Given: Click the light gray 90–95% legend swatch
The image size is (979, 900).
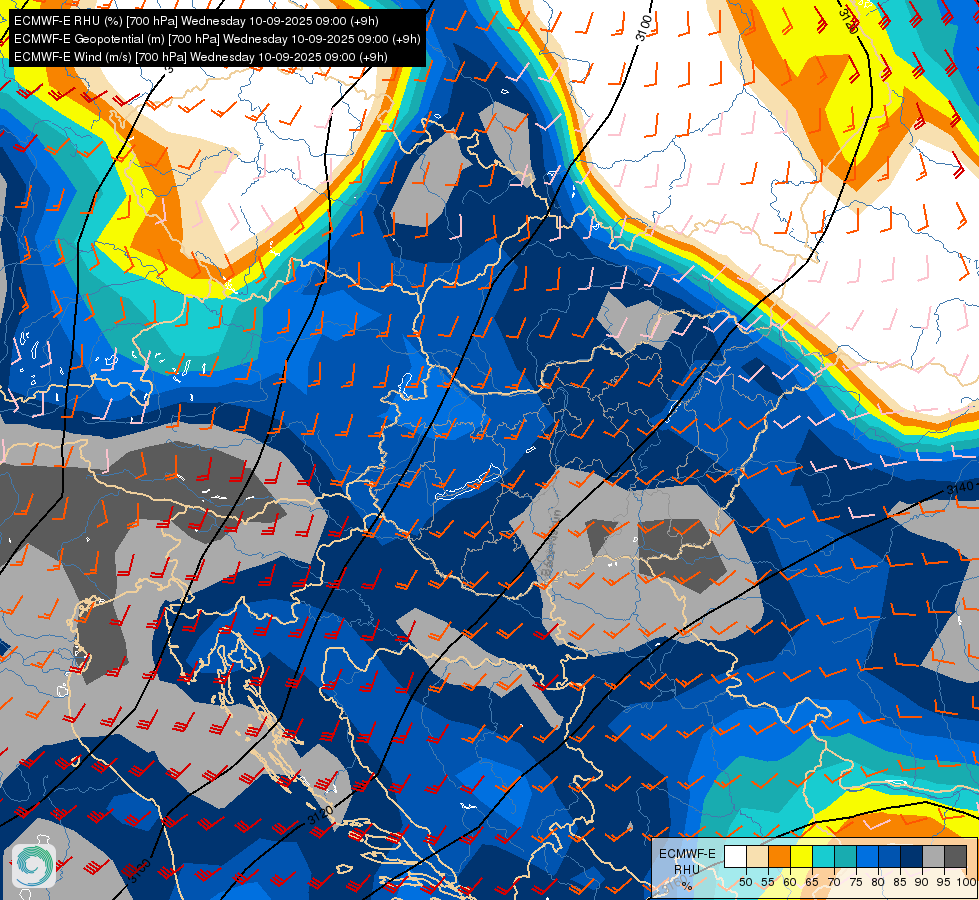Looking at the screenshot, I should click(933, 856).
